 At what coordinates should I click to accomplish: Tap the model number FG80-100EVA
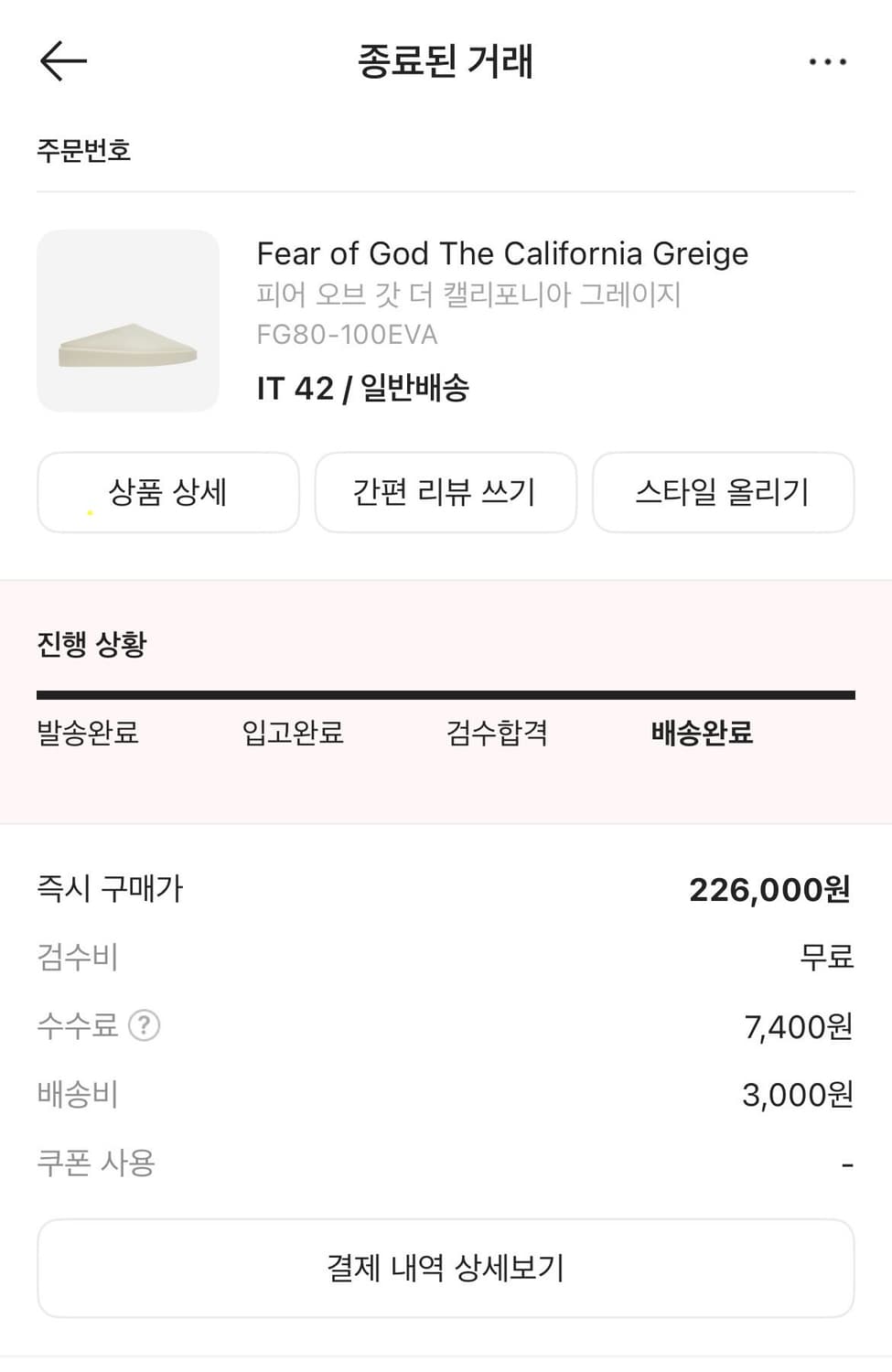[x=347, y=335]
